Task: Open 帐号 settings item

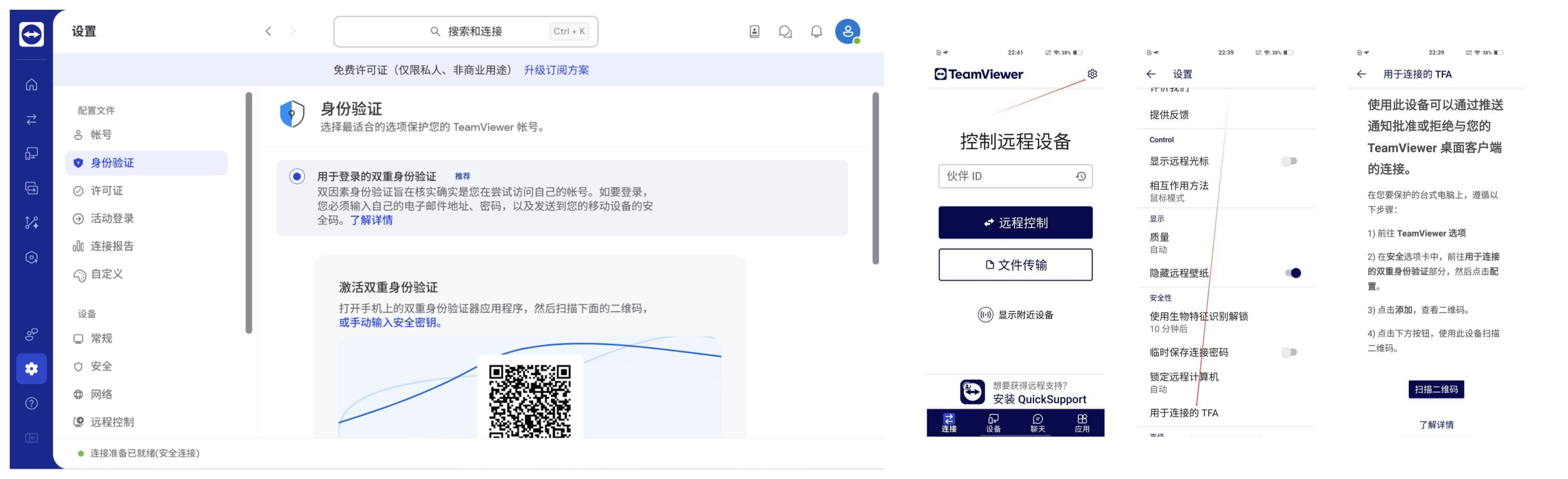Action: pos(146,135)
